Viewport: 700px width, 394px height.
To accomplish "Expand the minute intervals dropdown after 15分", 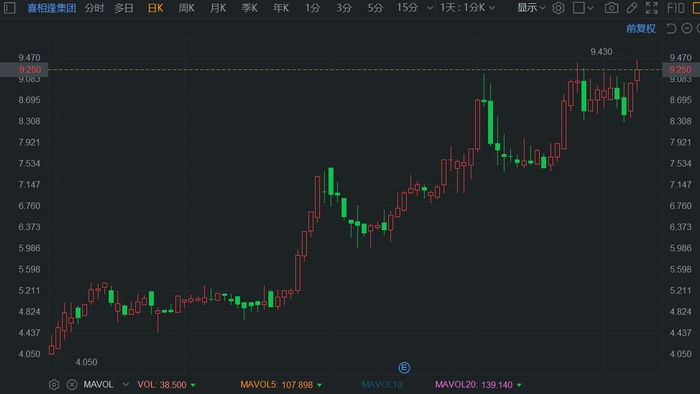I will [429, 8].
